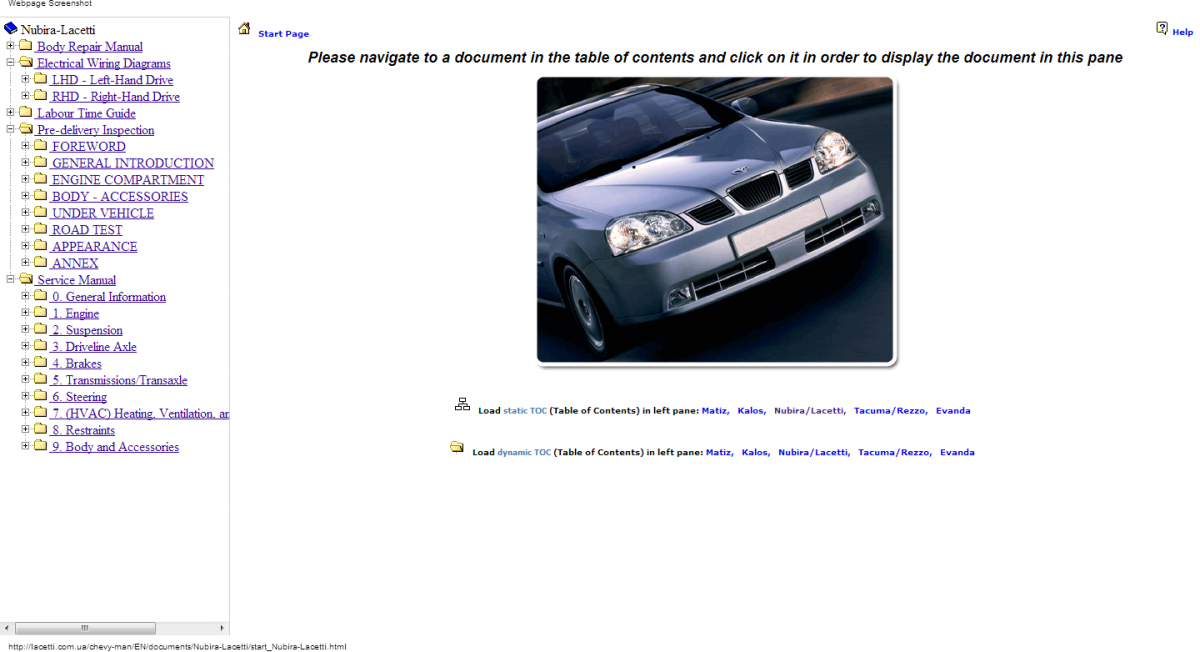Screen dimensions: 1200x652
Task: Click the dynamic TOC folder icon
Action: (x=457, y=447)
